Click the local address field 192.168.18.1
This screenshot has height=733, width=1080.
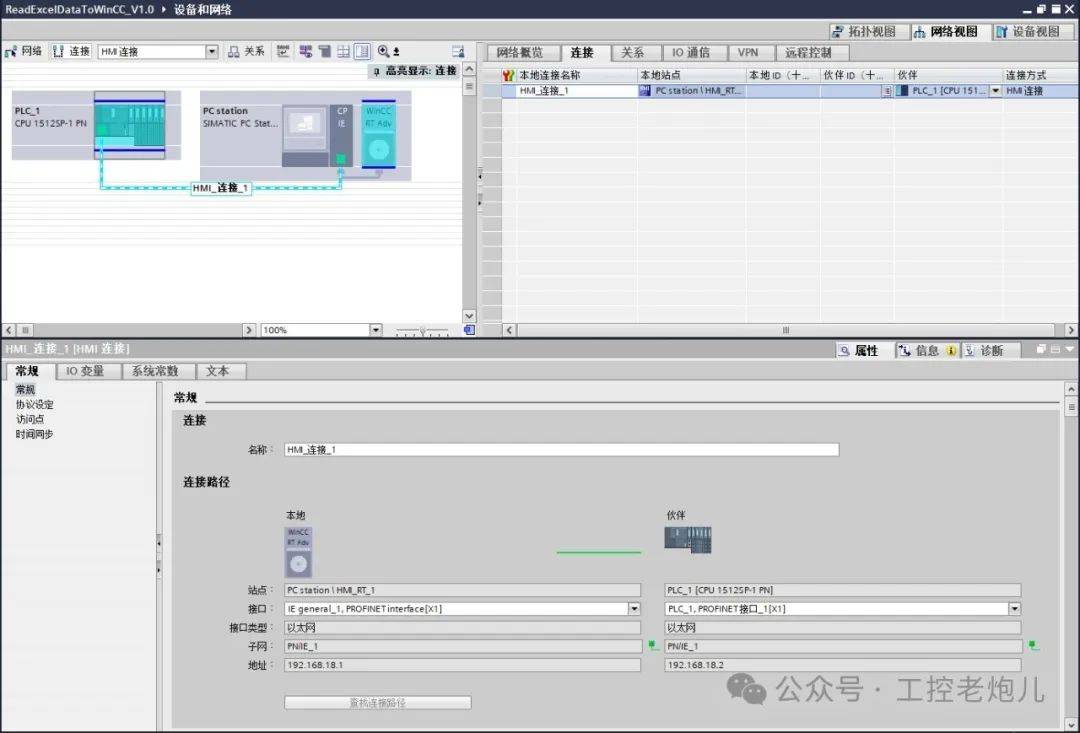click(462, 665)
